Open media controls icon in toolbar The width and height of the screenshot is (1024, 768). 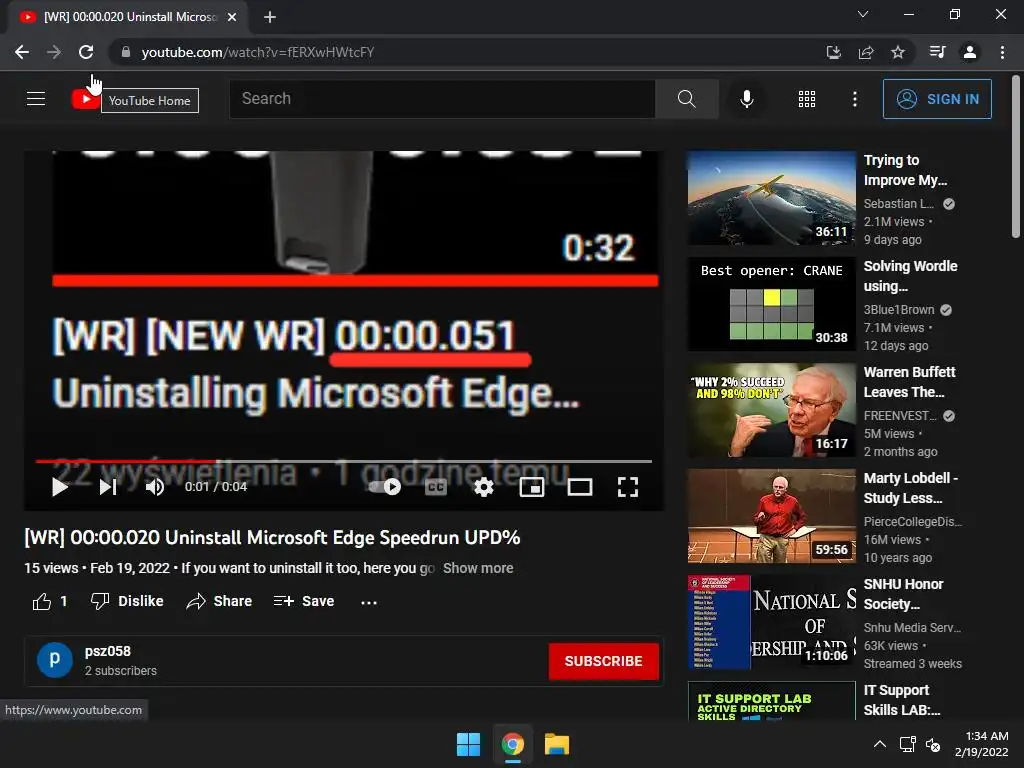(x=937, y=52)
